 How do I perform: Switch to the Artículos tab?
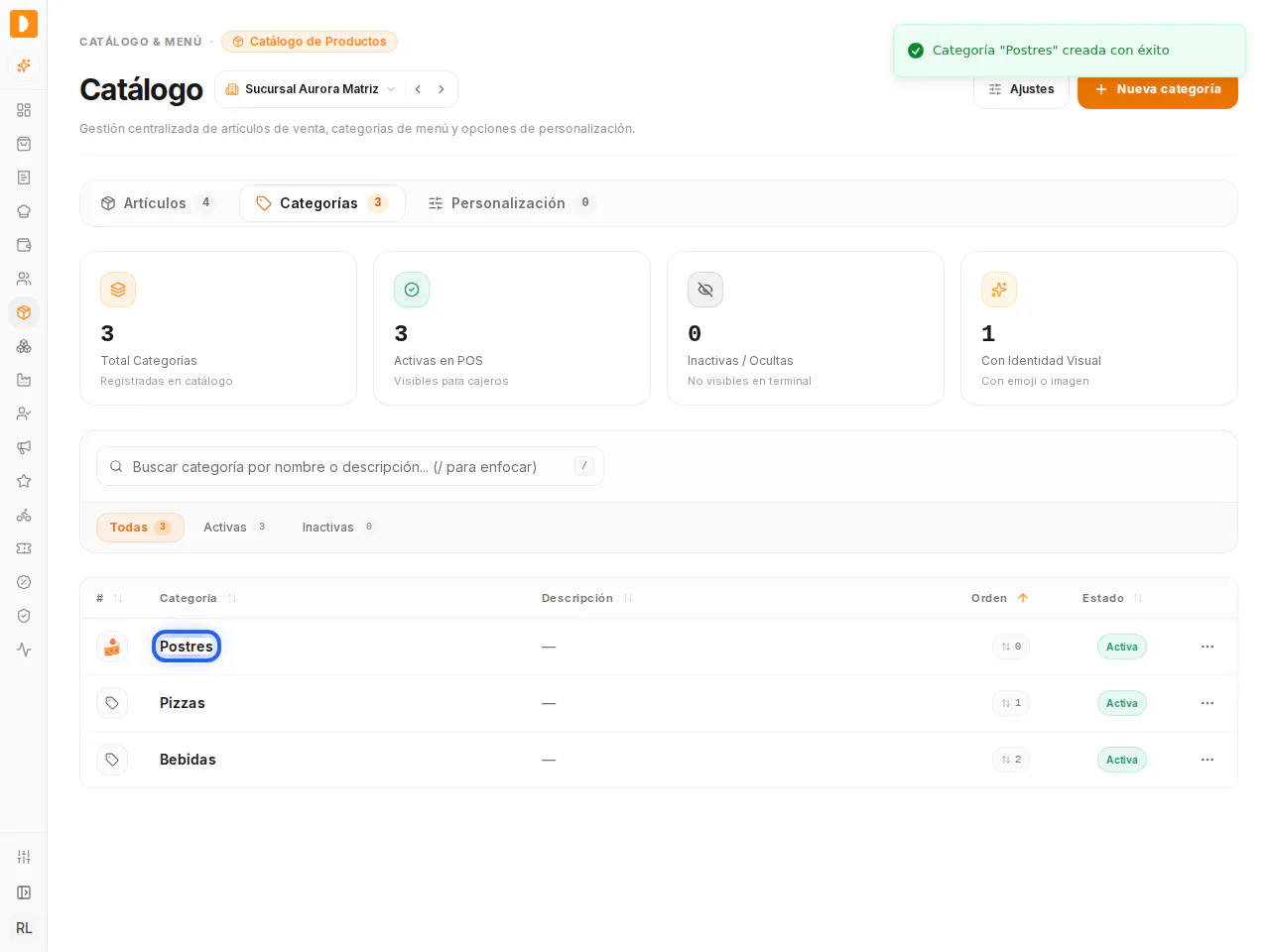157,203
